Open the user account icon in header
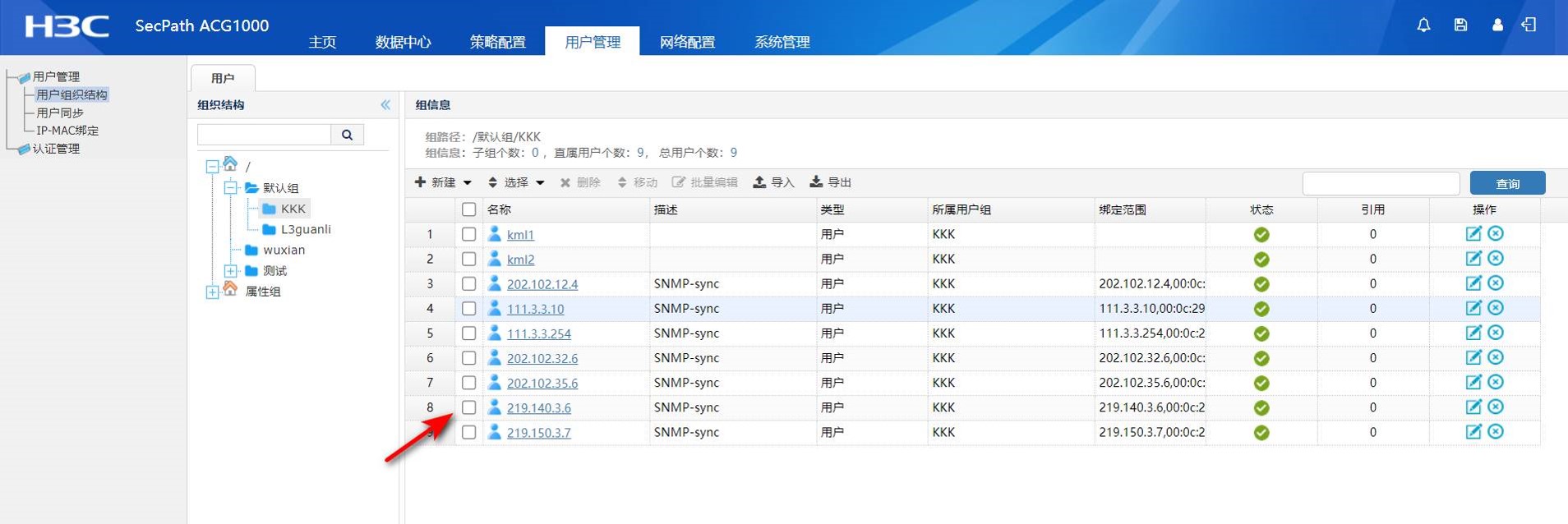Screen dimensions: 1568x524 pyautogui.click(x=1497, y=25)
